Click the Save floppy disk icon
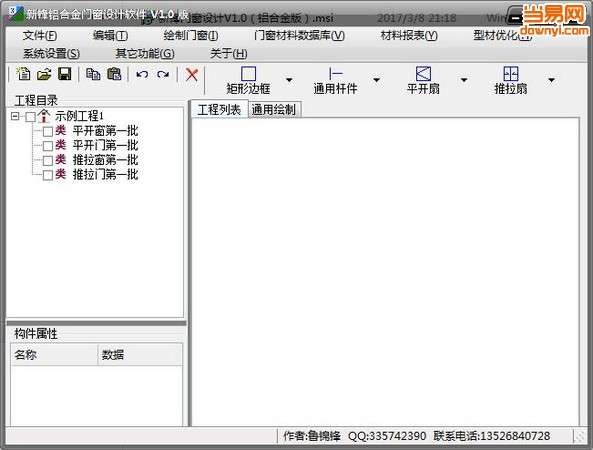The image size is (593, 450). tap(65, 74)
